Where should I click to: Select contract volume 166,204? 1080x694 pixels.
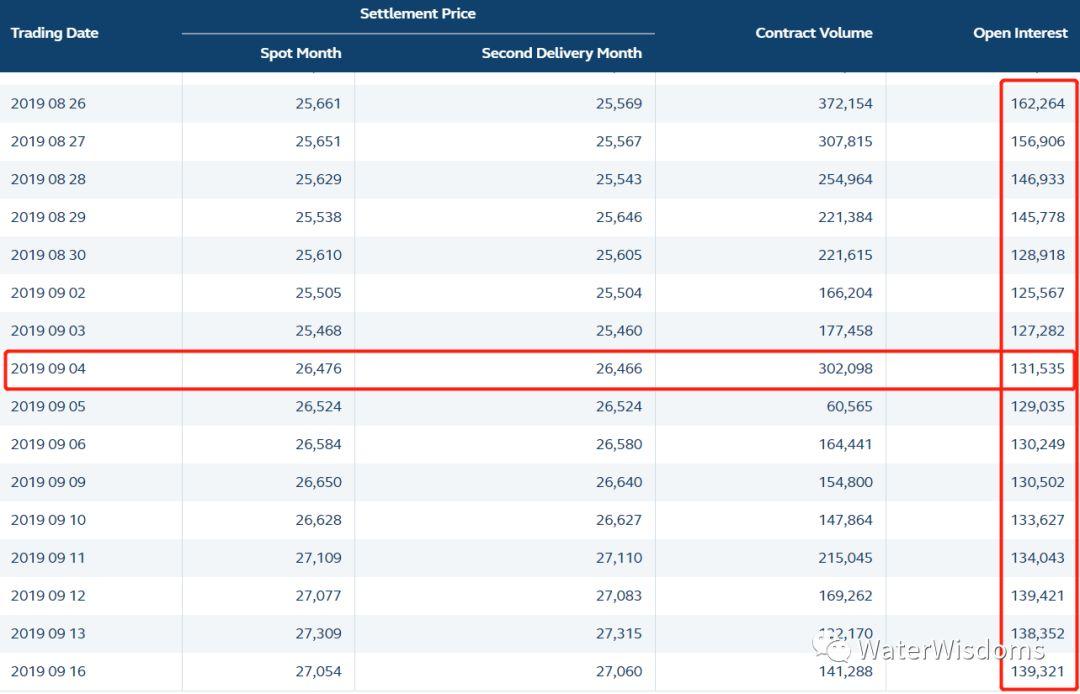pyautogui.click(x=845, y=293)
